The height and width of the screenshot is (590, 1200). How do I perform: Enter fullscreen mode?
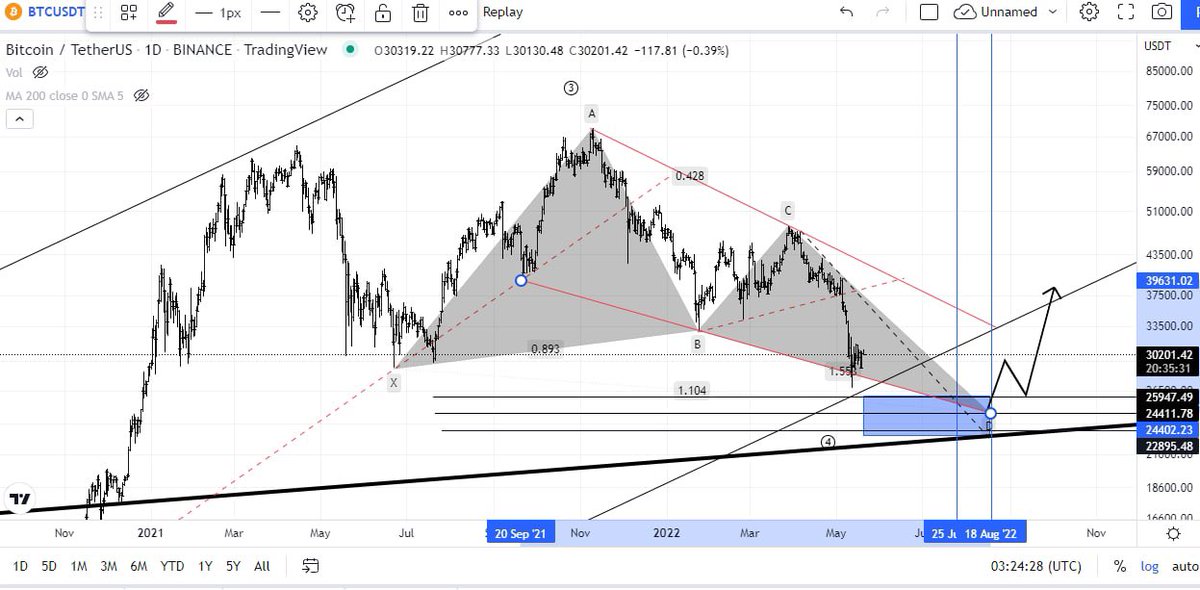(x=1125, y=12)
